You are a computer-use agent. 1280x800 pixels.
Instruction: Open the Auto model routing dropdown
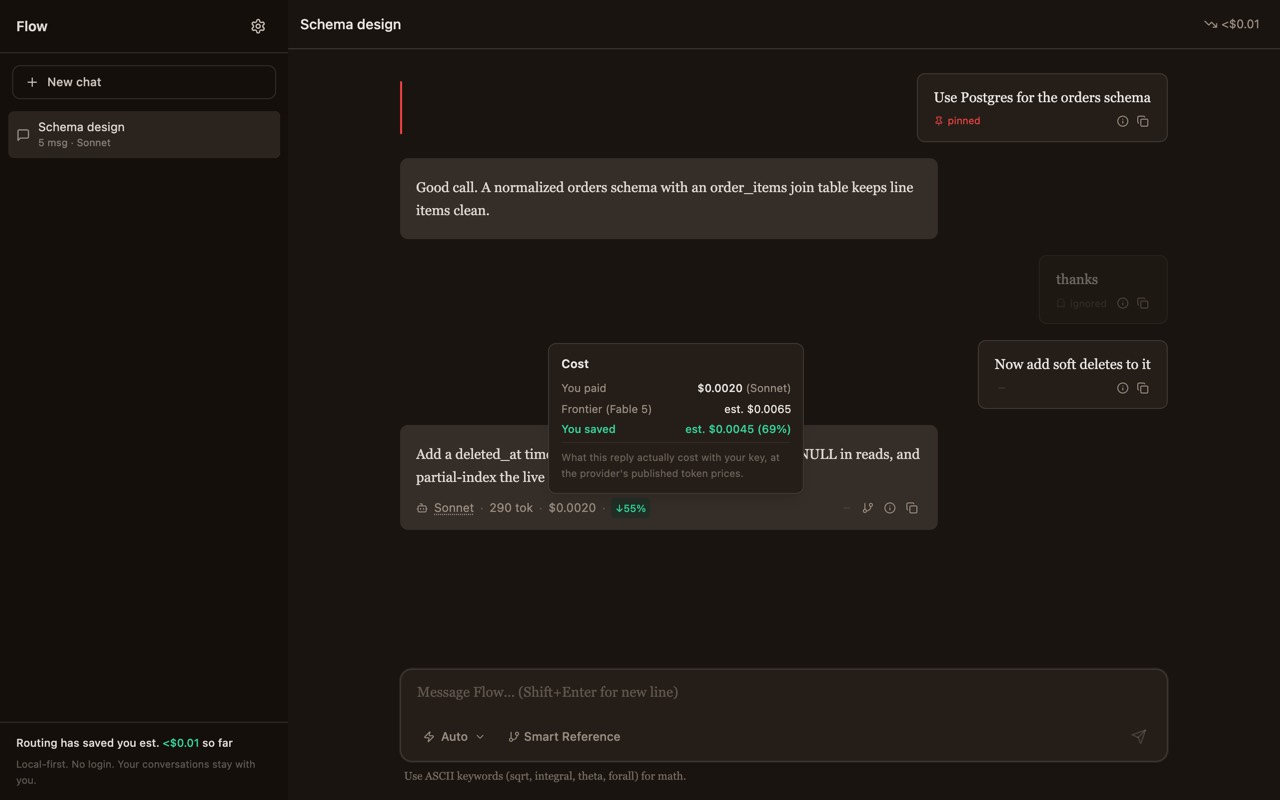(x=454, y=736)
